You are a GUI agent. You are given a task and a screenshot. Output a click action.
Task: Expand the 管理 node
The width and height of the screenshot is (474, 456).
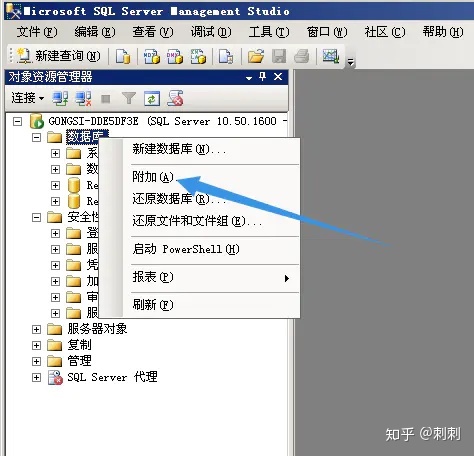coord(36,361)
